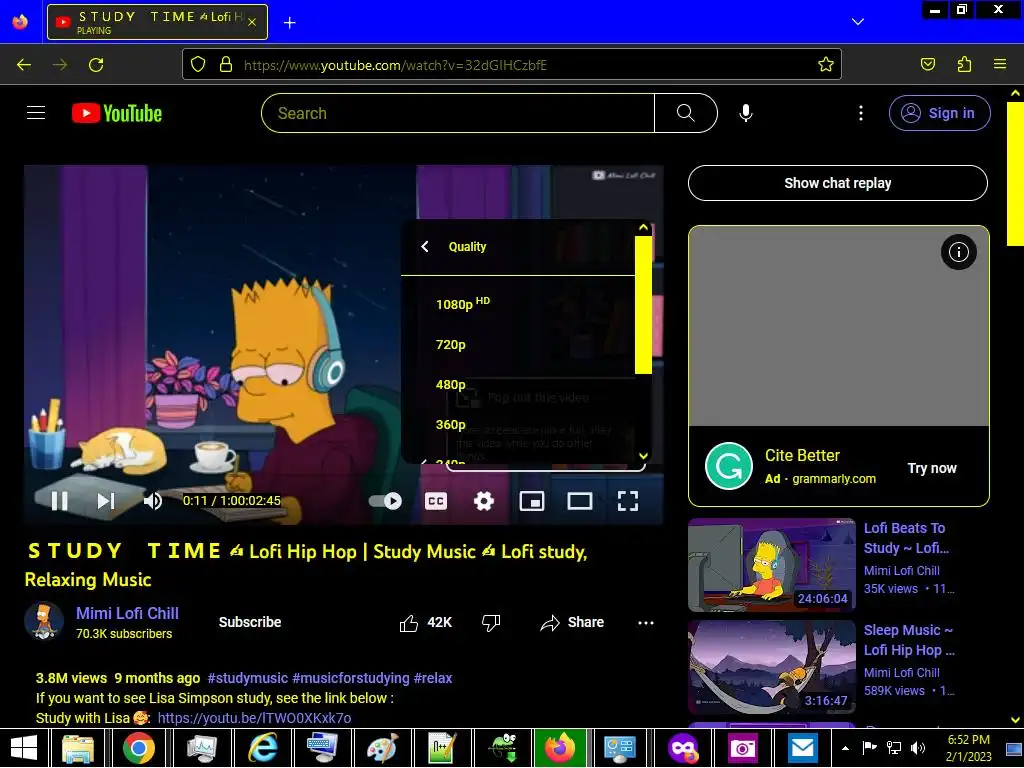Go back in Firefox
Image resolution: width=1024 pixels, height=768 pixels.
24,65
